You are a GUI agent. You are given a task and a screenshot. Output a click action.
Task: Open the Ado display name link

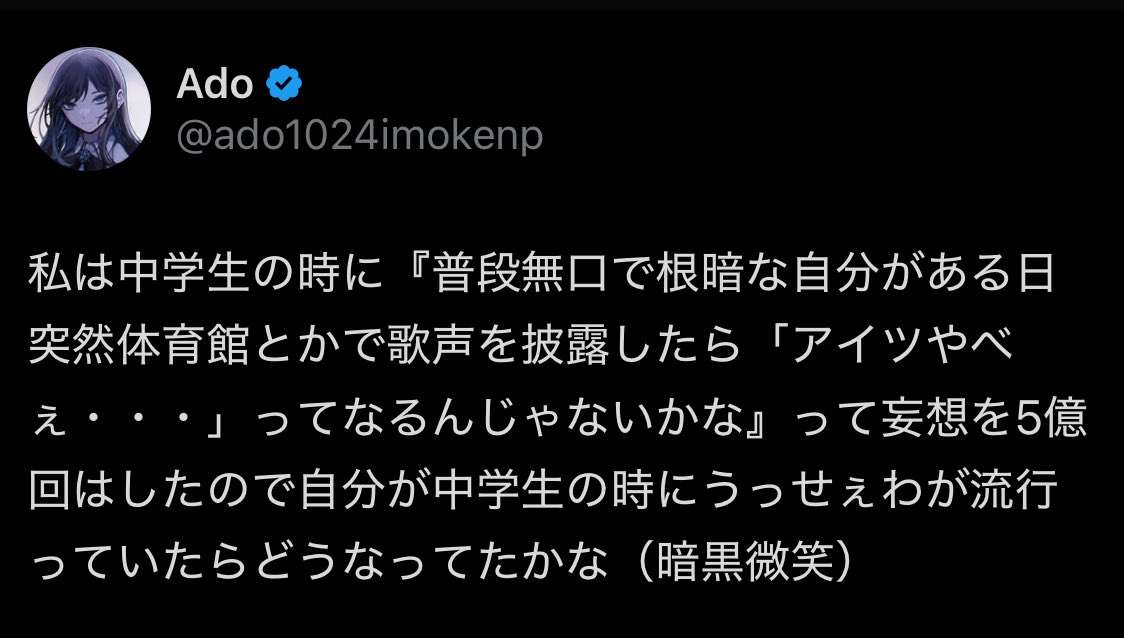[x=215, y=86]
